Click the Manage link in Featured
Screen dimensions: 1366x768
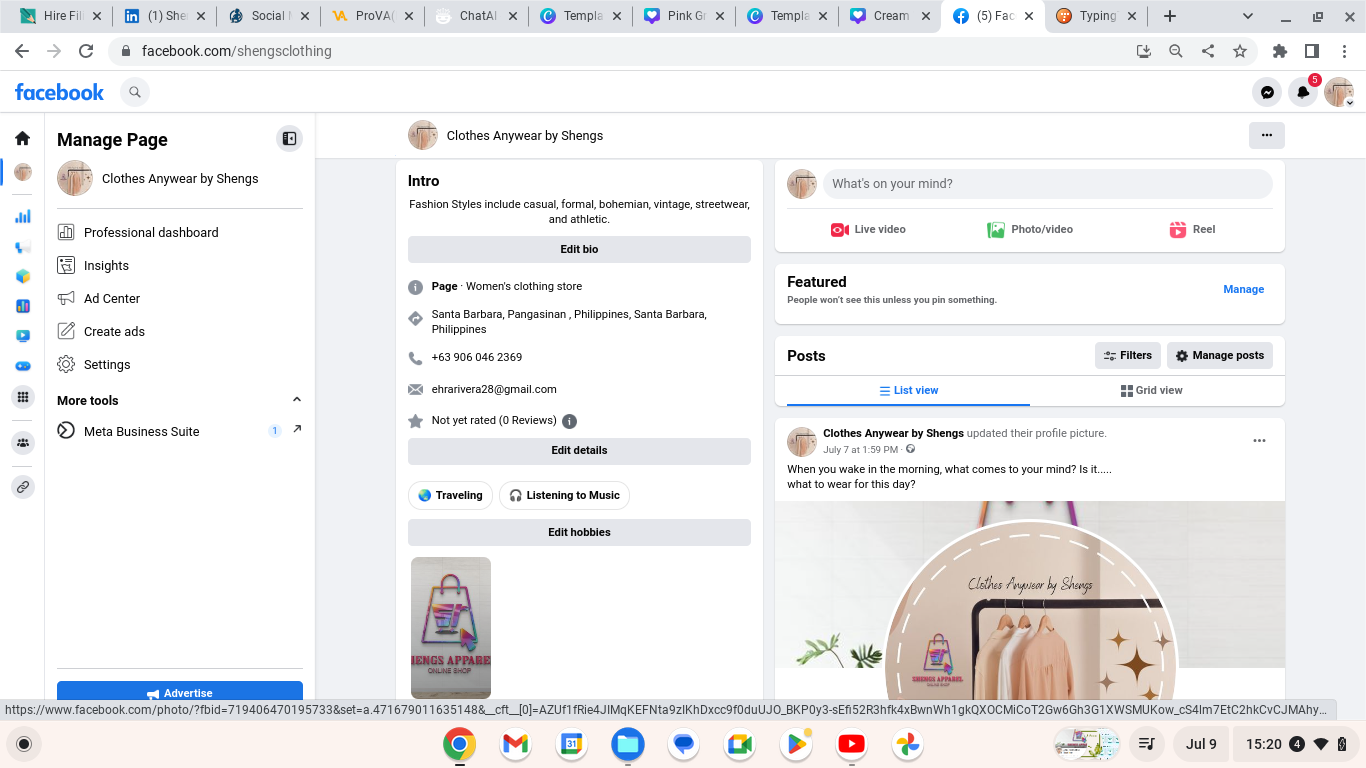[x=1244, y=289]
